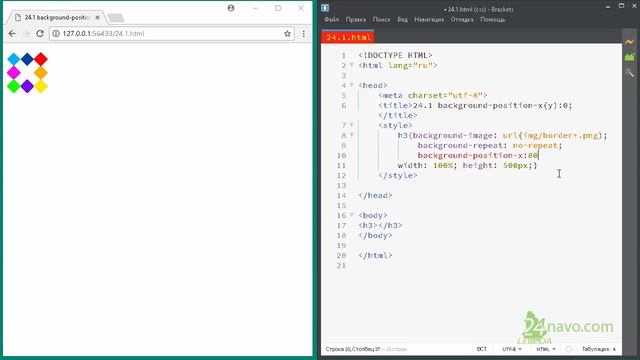Screen dimensions: 640x360
Task: Open Chrome three-dot menu
Action: 304,33
